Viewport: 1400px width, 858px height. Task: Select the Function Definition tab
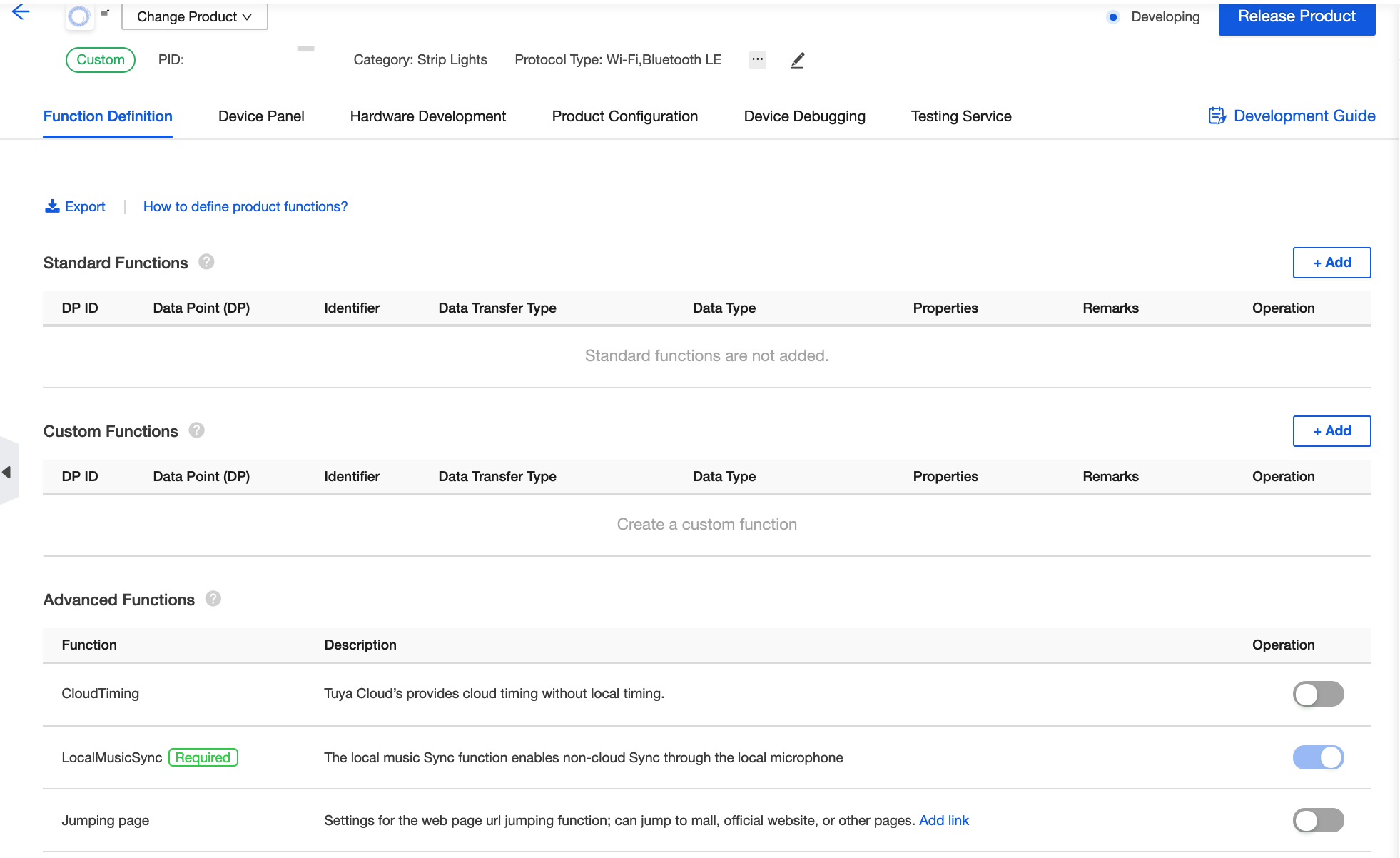(x=107, y=116)
